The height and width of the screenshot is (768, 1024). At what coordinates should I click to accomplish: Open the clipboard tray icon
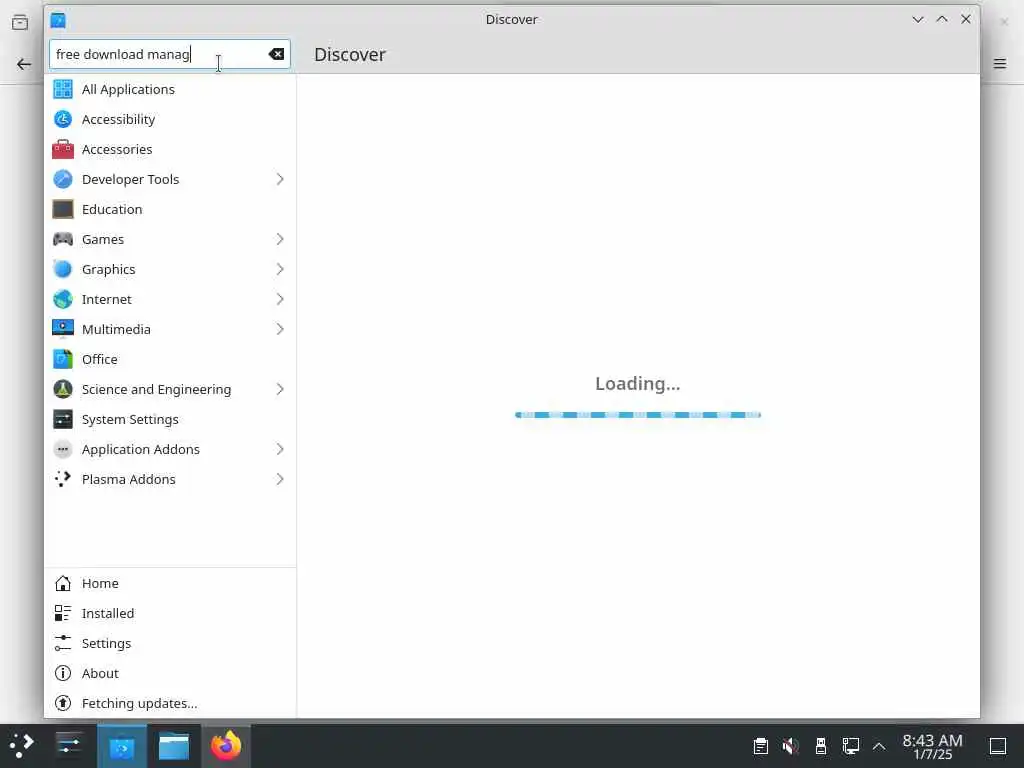tap(761, 746)
